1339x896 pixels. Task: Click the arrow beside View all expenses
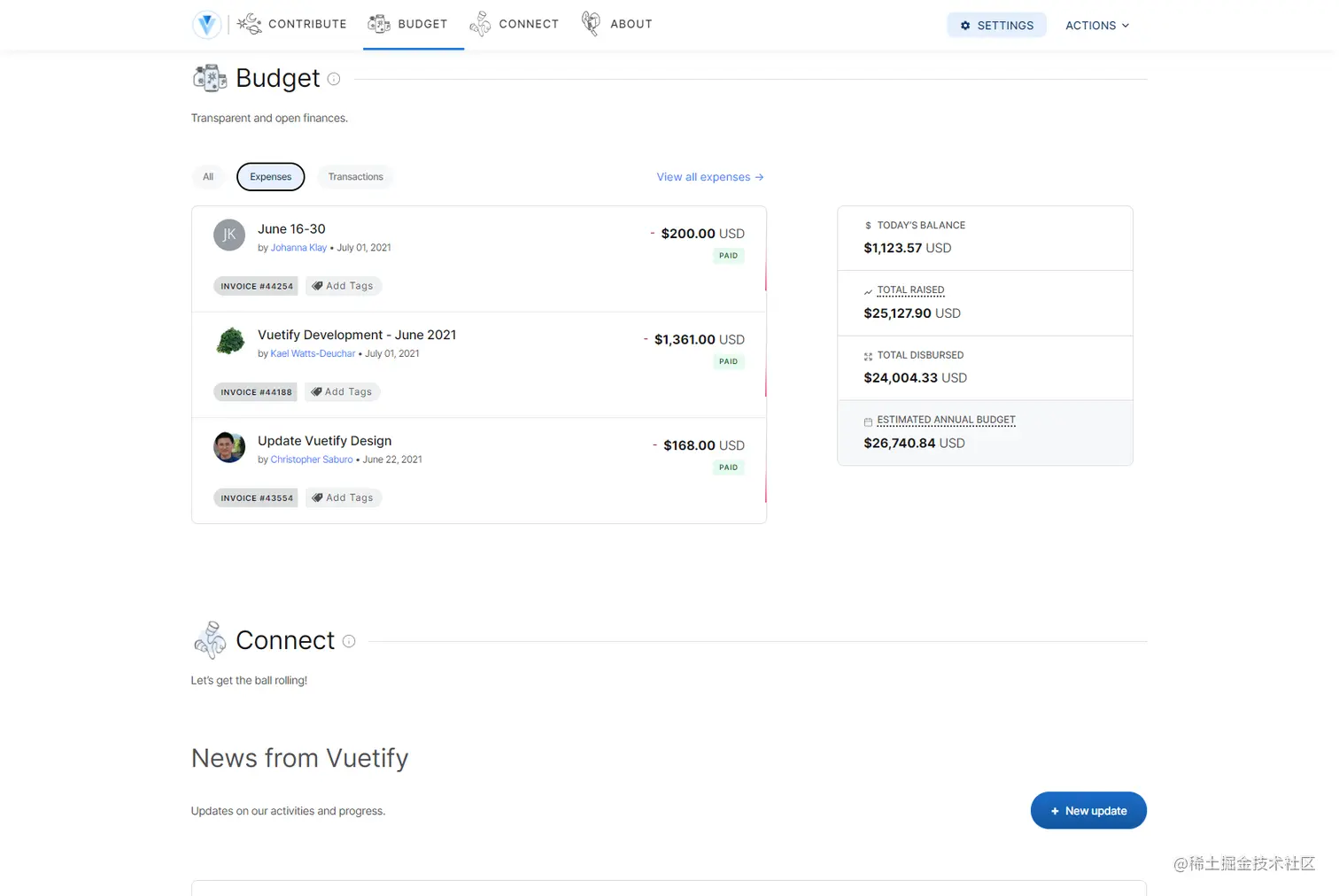759,177
